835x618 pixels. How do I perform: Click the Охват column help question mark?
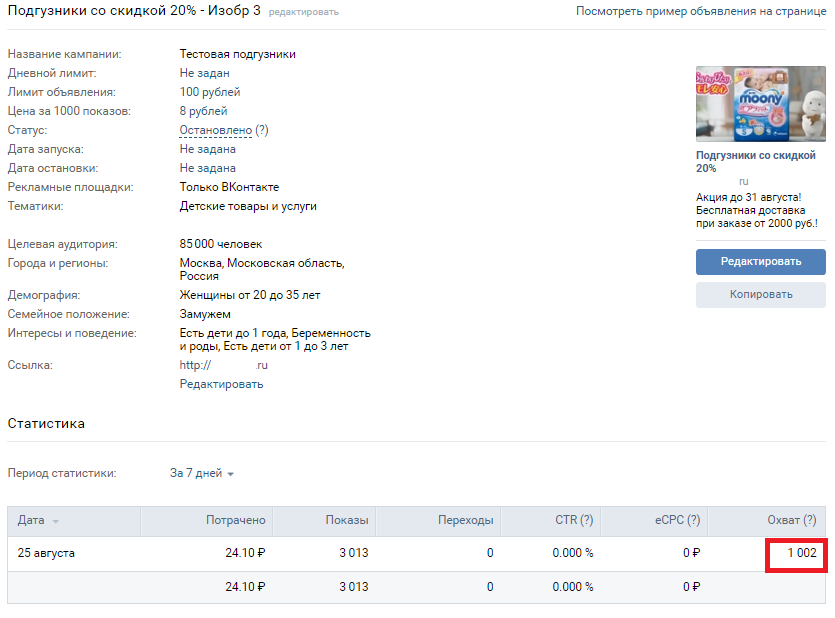pyautogui.click(x=809, y=520)
